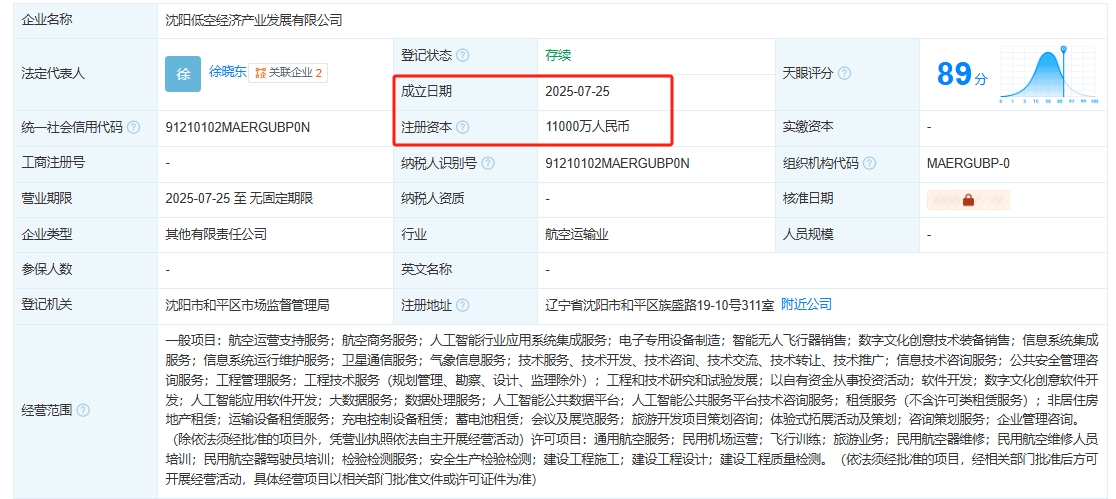Select registration authority 沈阳市和平区市场监督管理局

point(247,305)
